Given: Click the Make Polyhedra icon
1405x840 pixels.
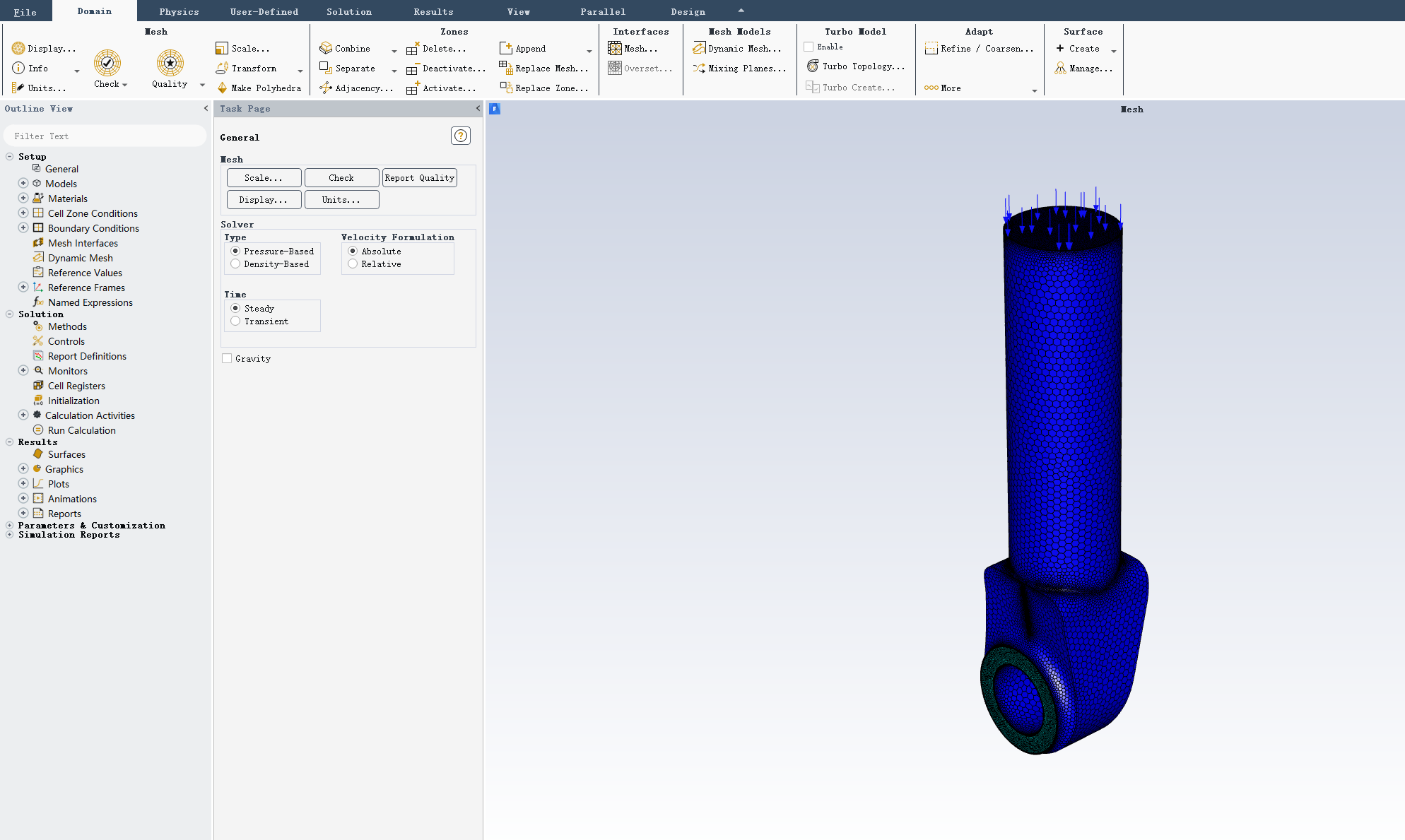Looking at the screenshot, I should tap(222, 88).
